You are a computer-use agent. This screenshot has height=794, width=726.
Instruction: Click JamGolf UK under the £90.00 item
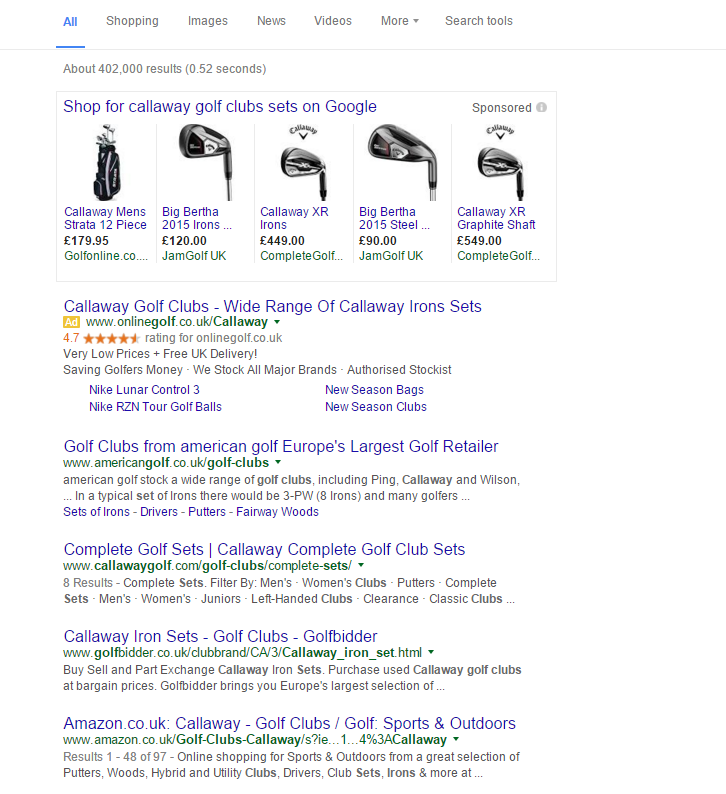click(x=391, y=256)
